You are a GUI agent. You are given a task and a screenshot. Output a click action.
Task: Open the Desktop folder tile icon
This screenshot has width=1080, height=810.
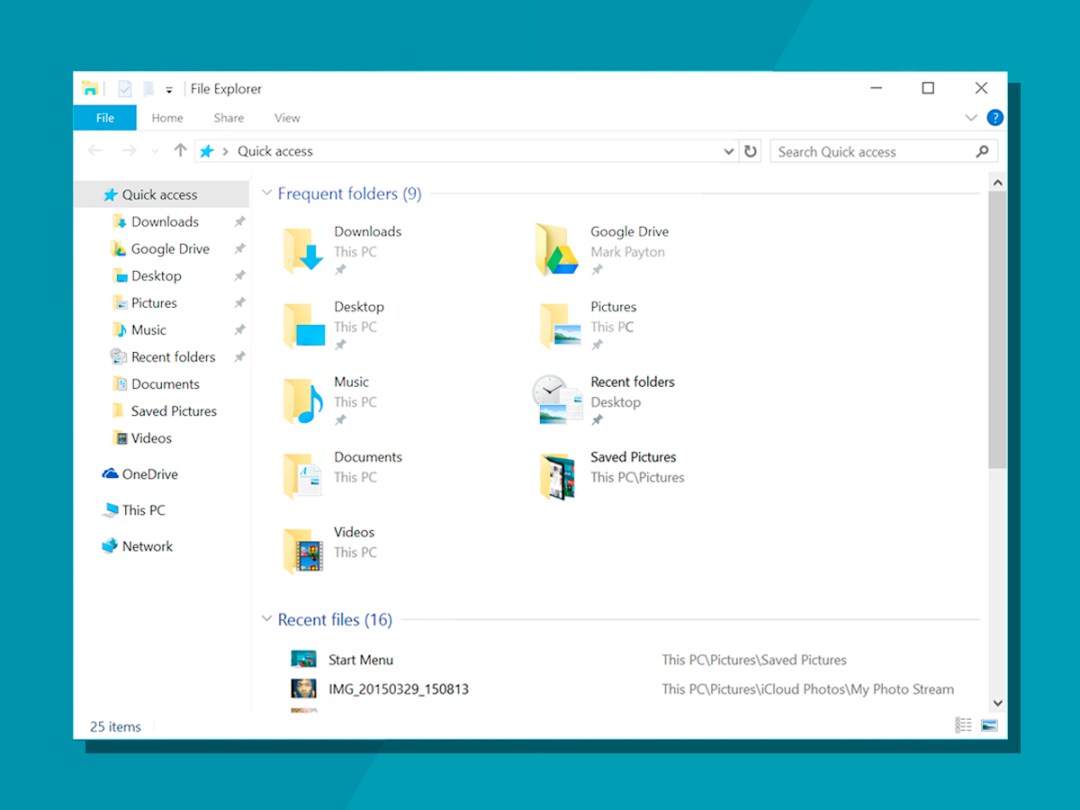[304, 325]
